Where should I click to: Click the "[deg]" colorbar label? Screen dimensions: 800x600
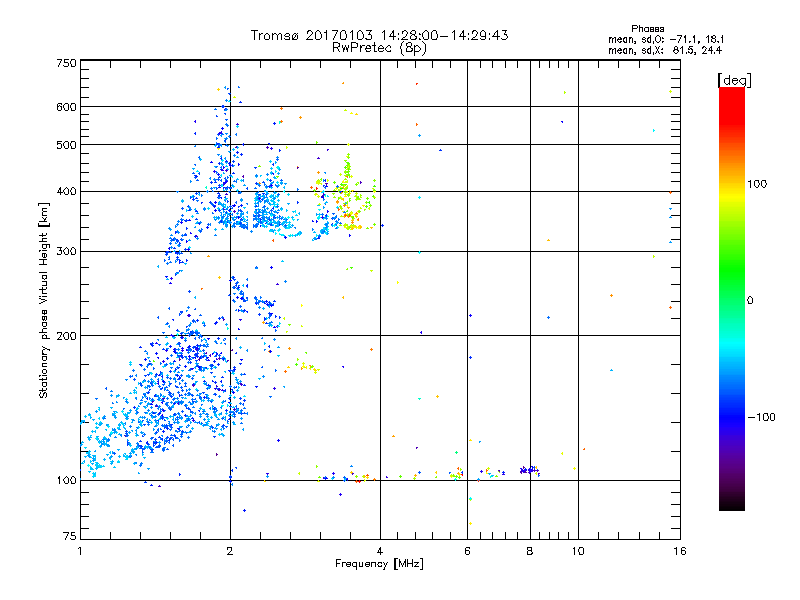coord(734,80)
